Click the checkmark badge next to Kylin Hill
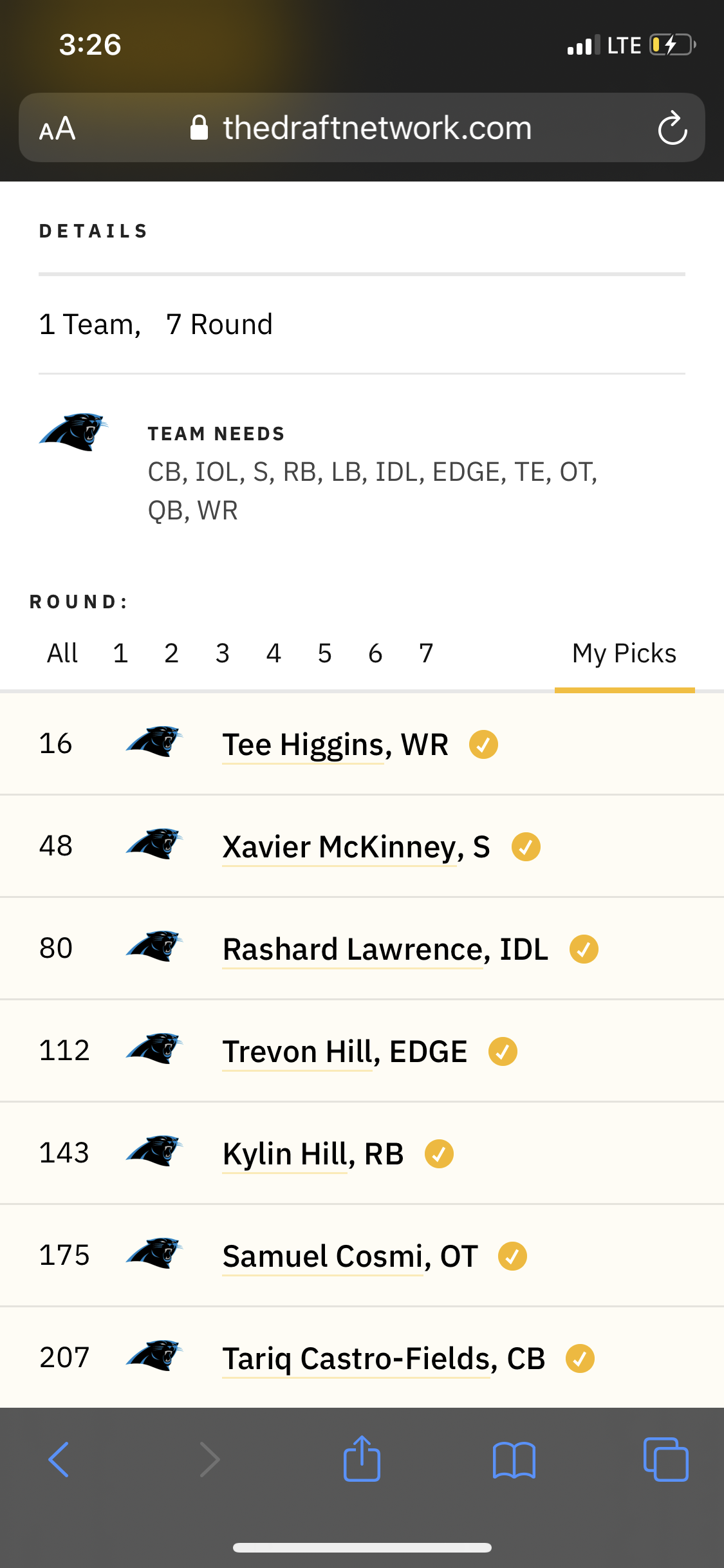724x1568 pixels. pos(439,1154)
